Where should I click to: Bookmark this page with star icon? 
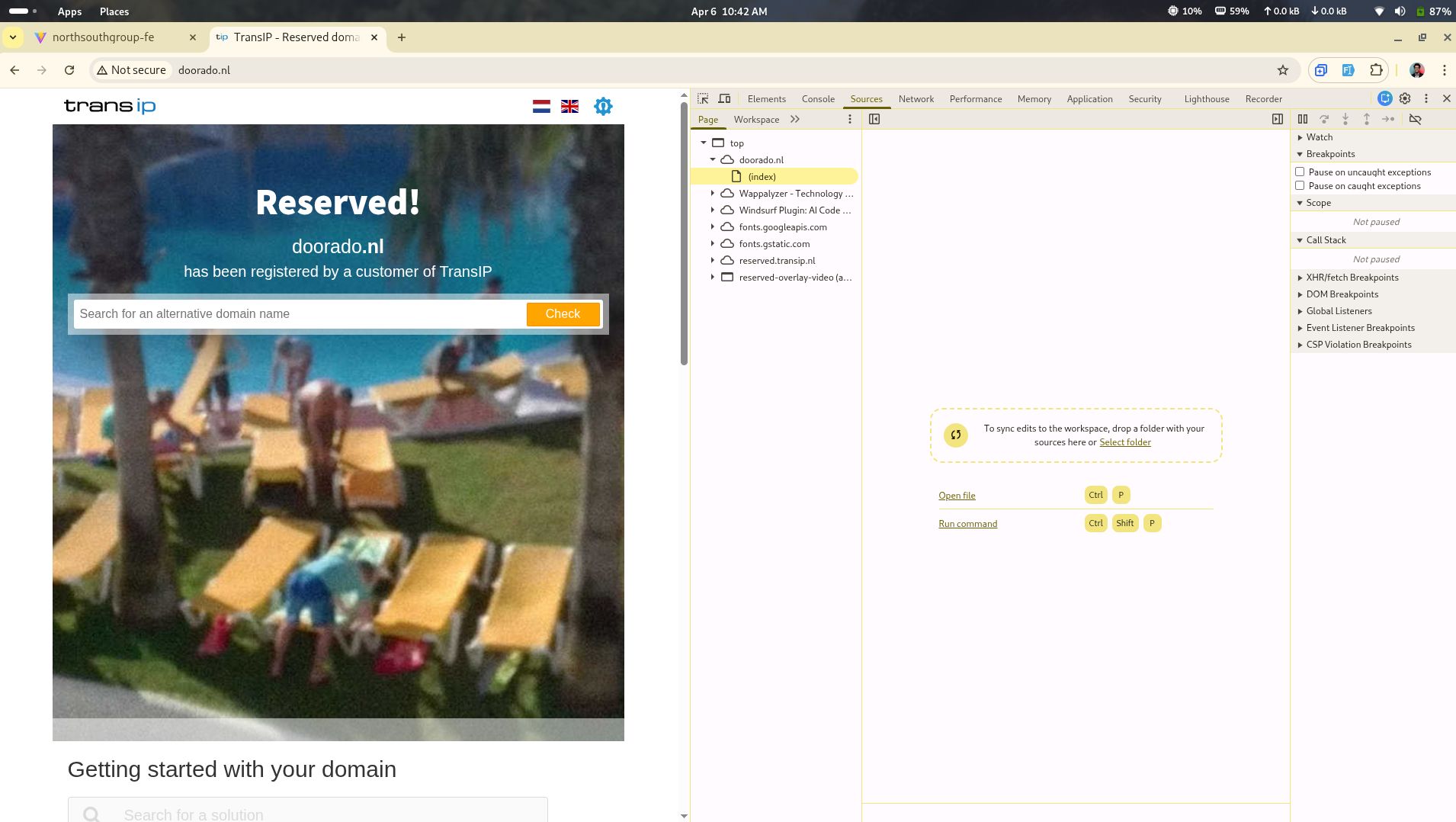click(x=1283, y=70)
